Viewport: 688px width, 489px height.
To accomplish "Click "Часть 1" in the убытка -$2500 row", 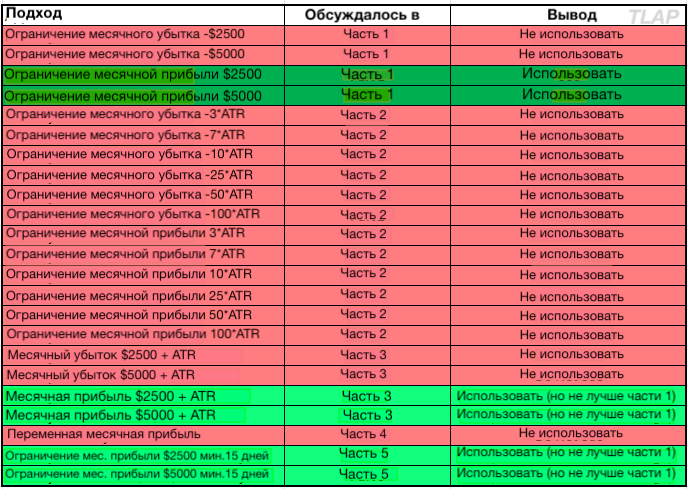I will (366, 34).
